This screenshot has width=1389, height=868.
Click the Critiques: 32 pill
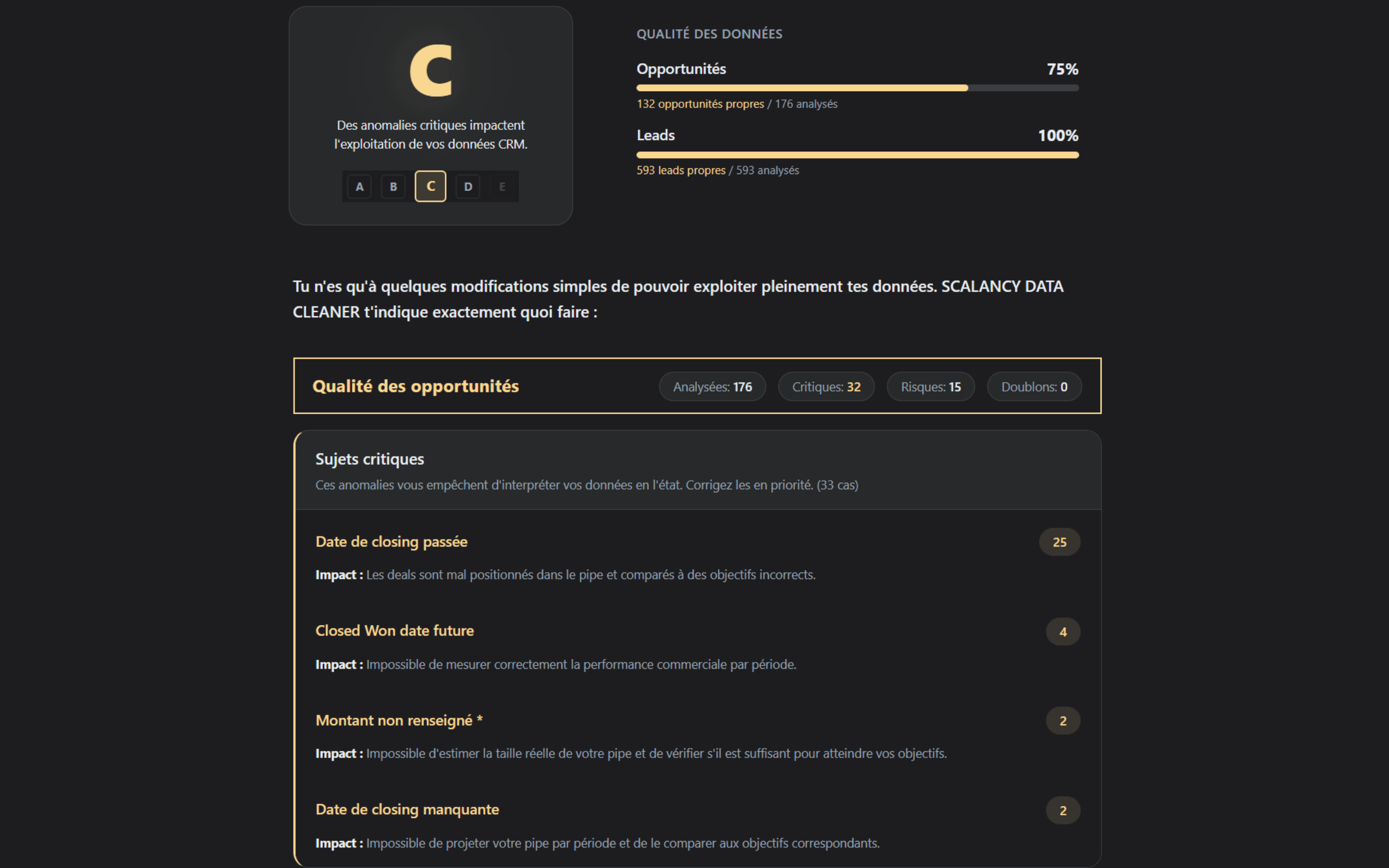826,387
